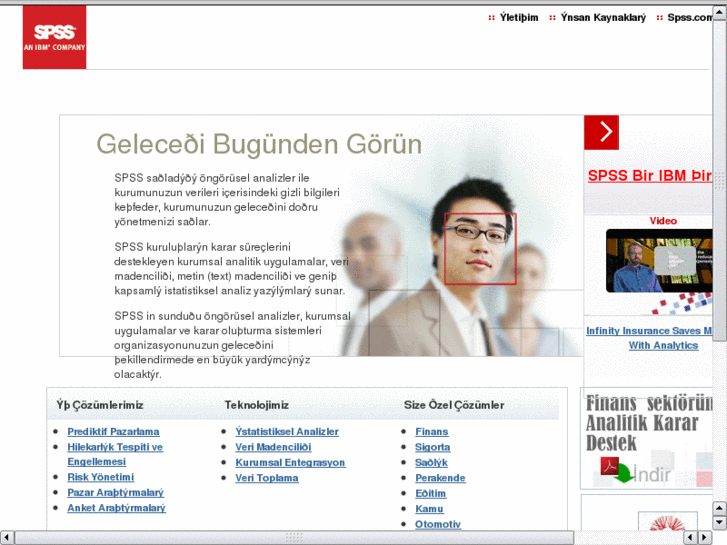
Task: Click the vertical scrollbar up arrow at top
Action: click(x=720, y=13)
